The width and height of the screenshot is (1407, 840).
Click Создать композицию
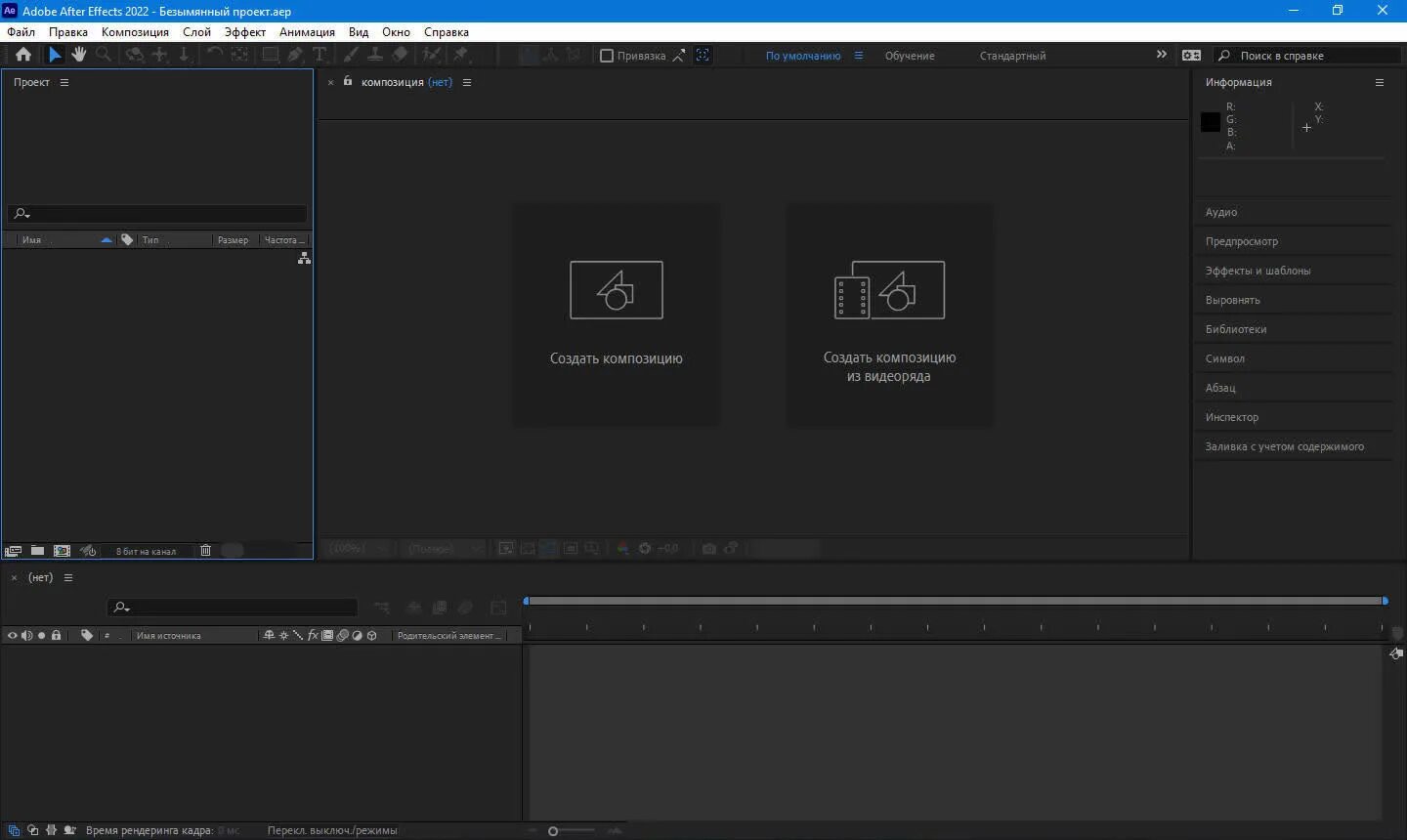616,315
